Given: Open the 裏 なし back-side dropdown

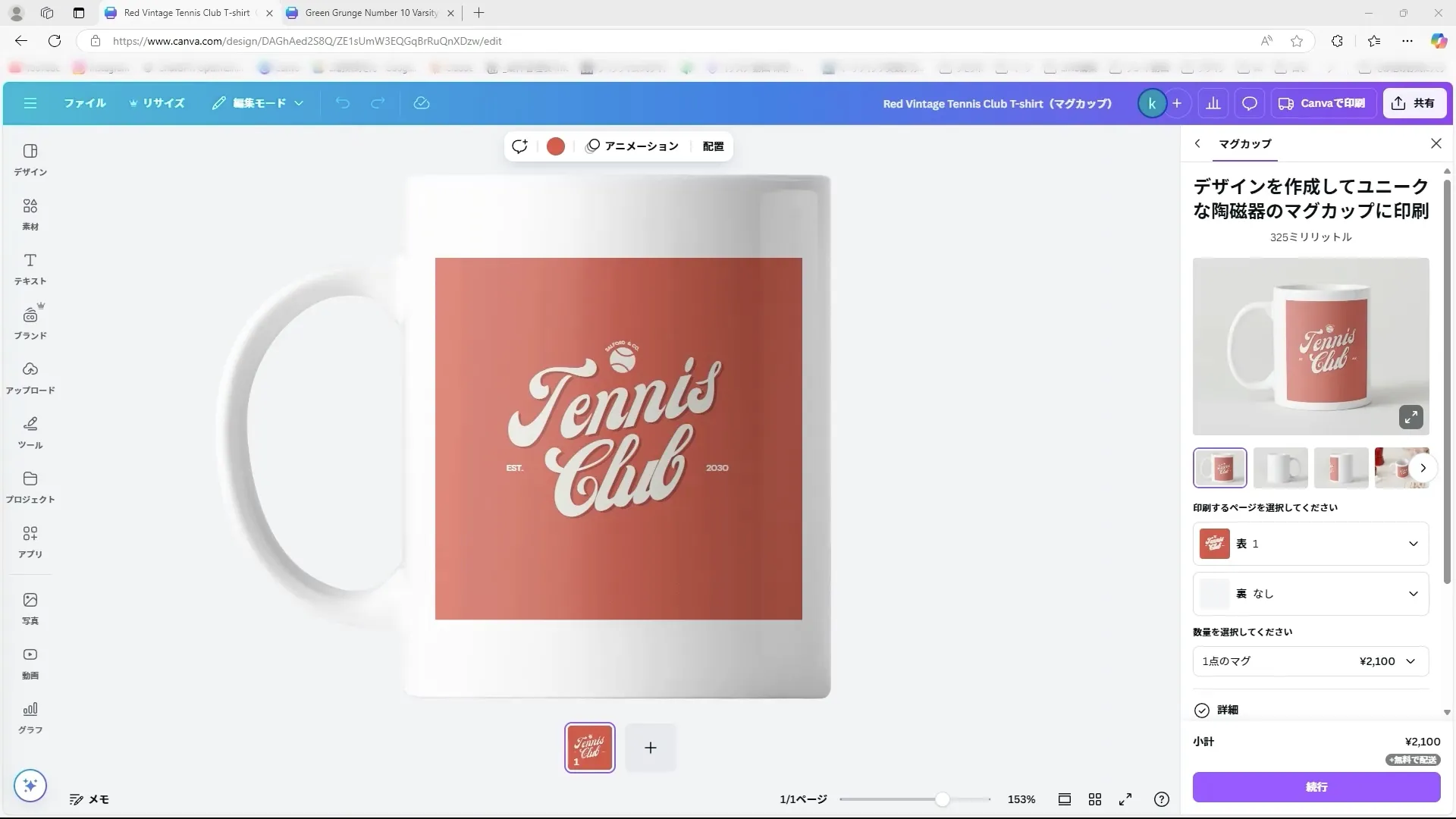Looking at the screenshot, I should click(x=1310, y=595).
